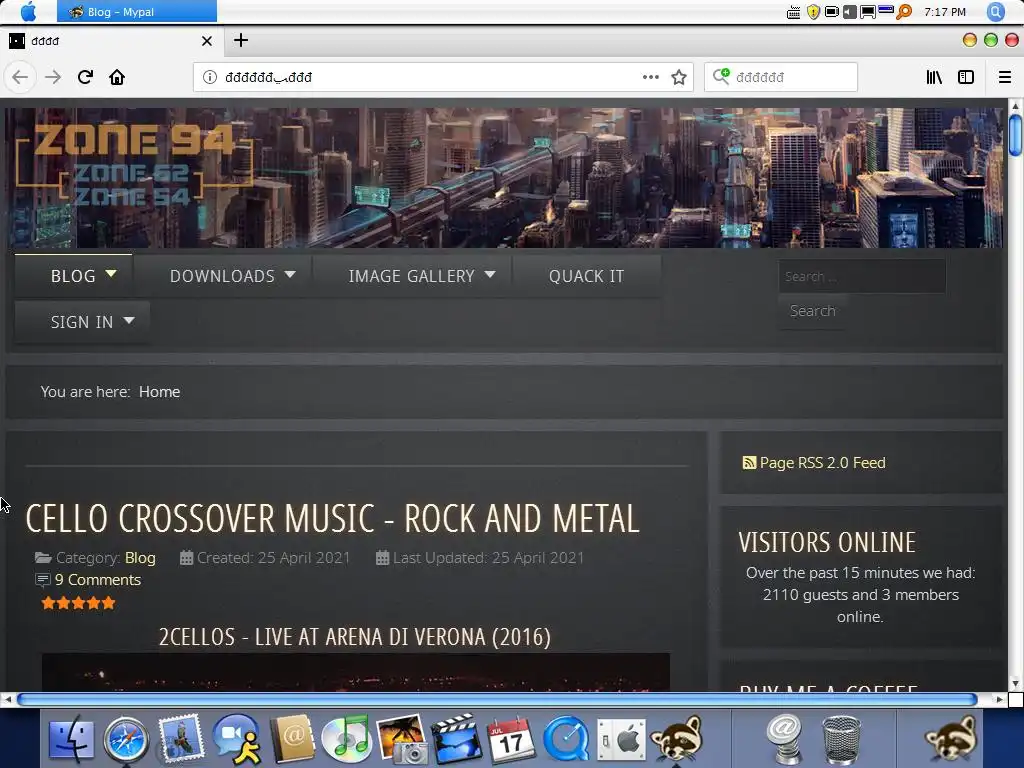Click the website Search button
This screenshot has height=768, width=1024.
[x=812, y=311]
